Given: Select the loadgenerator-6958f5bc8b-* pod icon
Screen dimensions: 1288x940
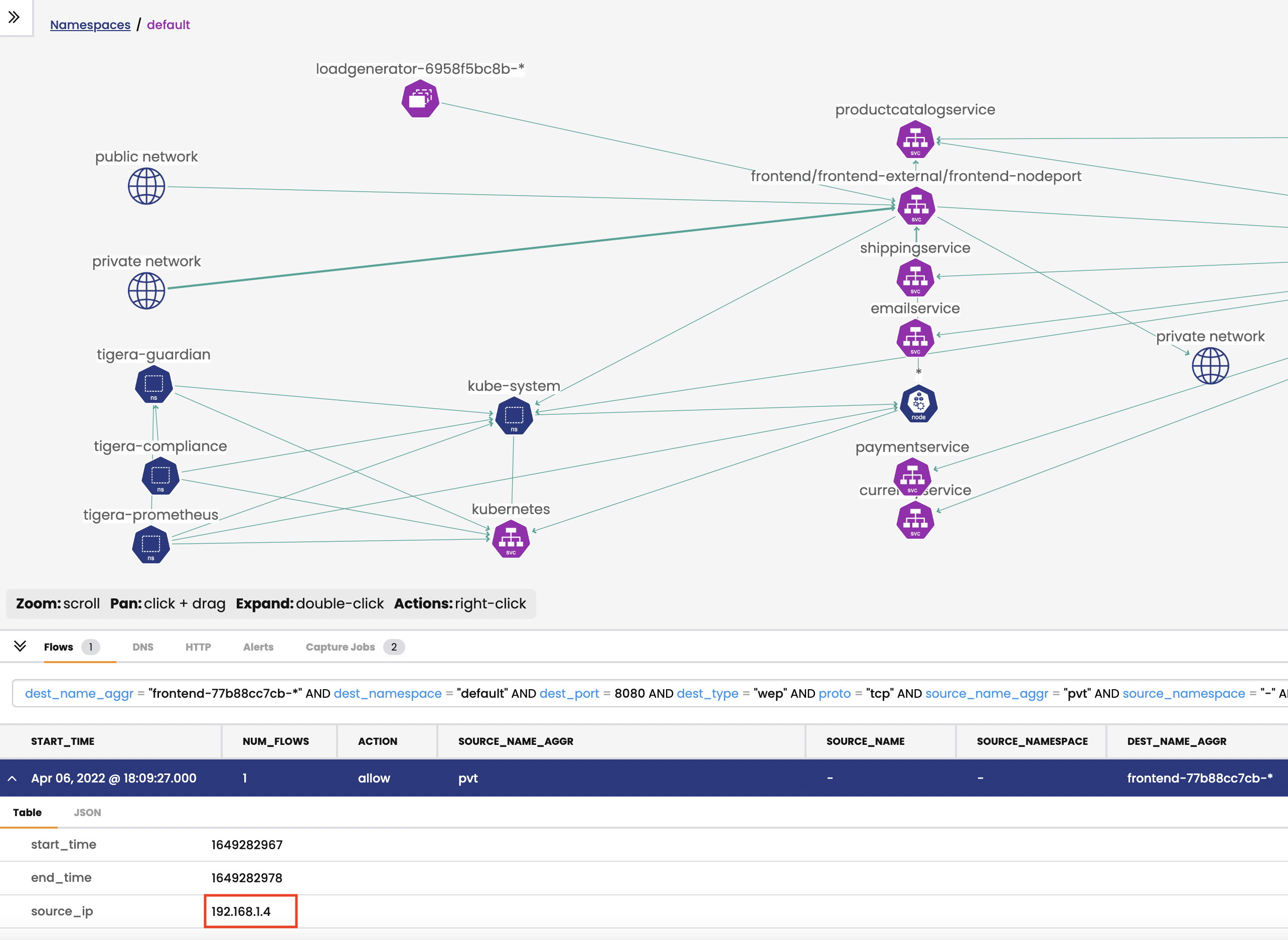Looking at the screenshot, I should tap(420, 99).
